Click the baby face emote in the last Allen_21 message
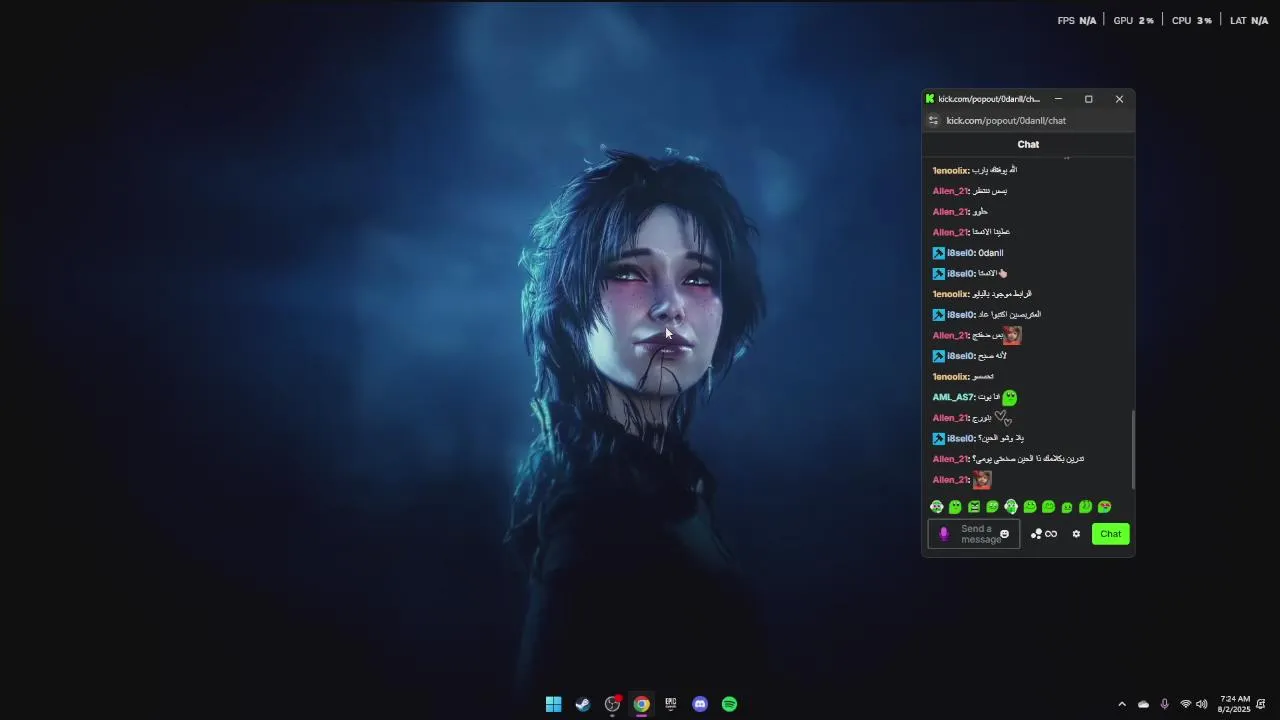This screenshot has width=1280, height=720. click(x=982, y=480)
